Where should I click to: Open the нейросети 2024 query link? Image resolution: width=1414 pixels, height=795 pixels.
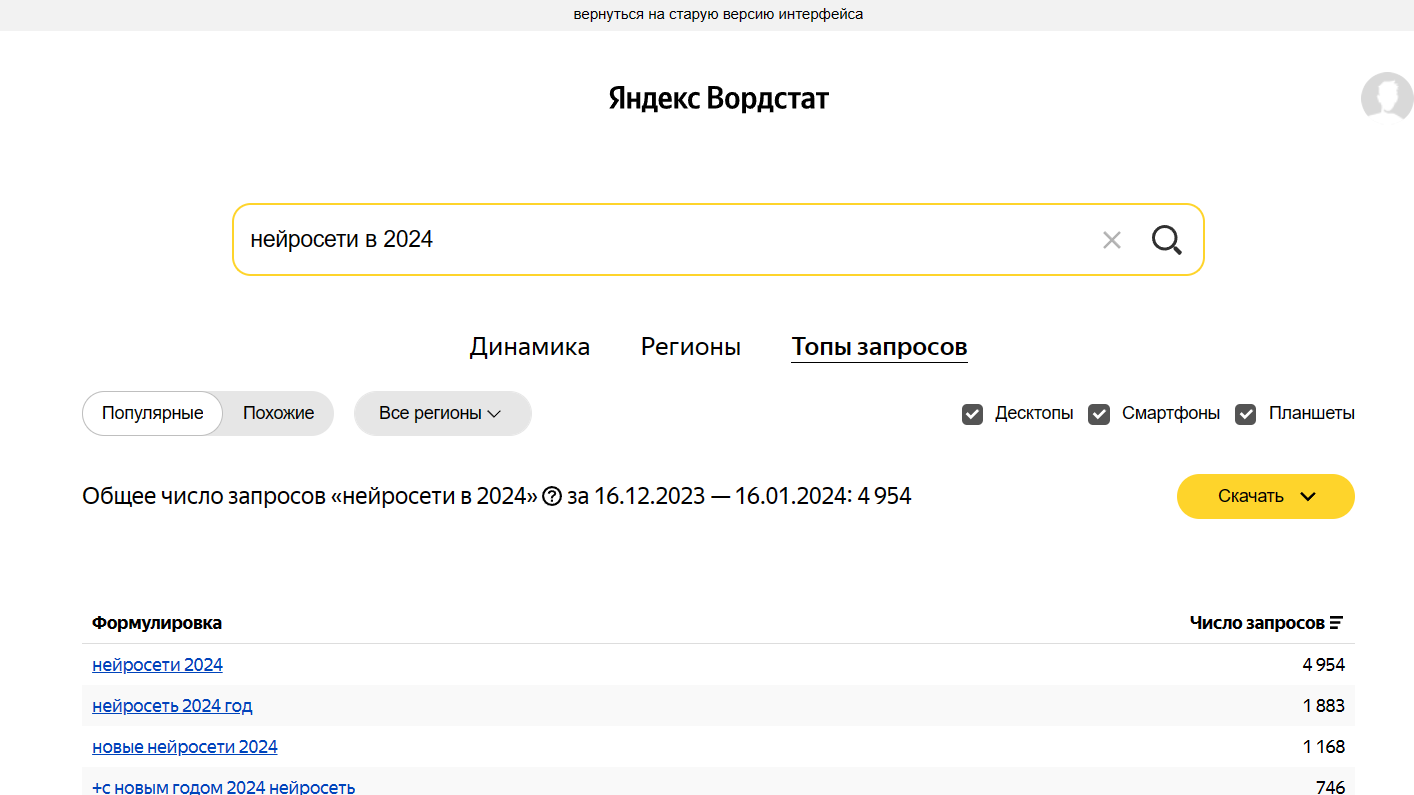tap(157, 665)
